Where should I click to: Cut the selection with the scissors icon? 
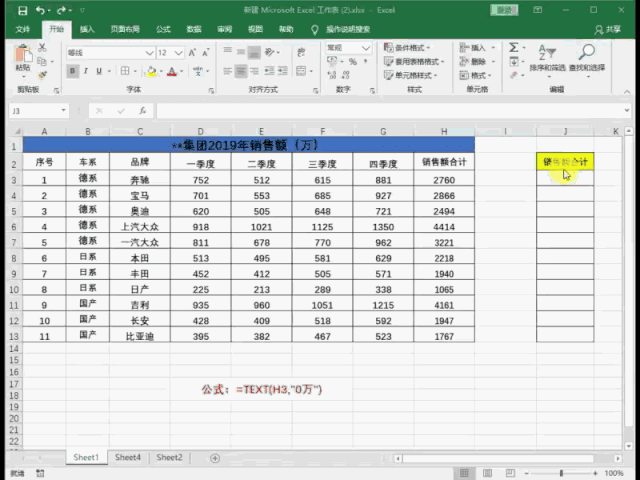42,47
